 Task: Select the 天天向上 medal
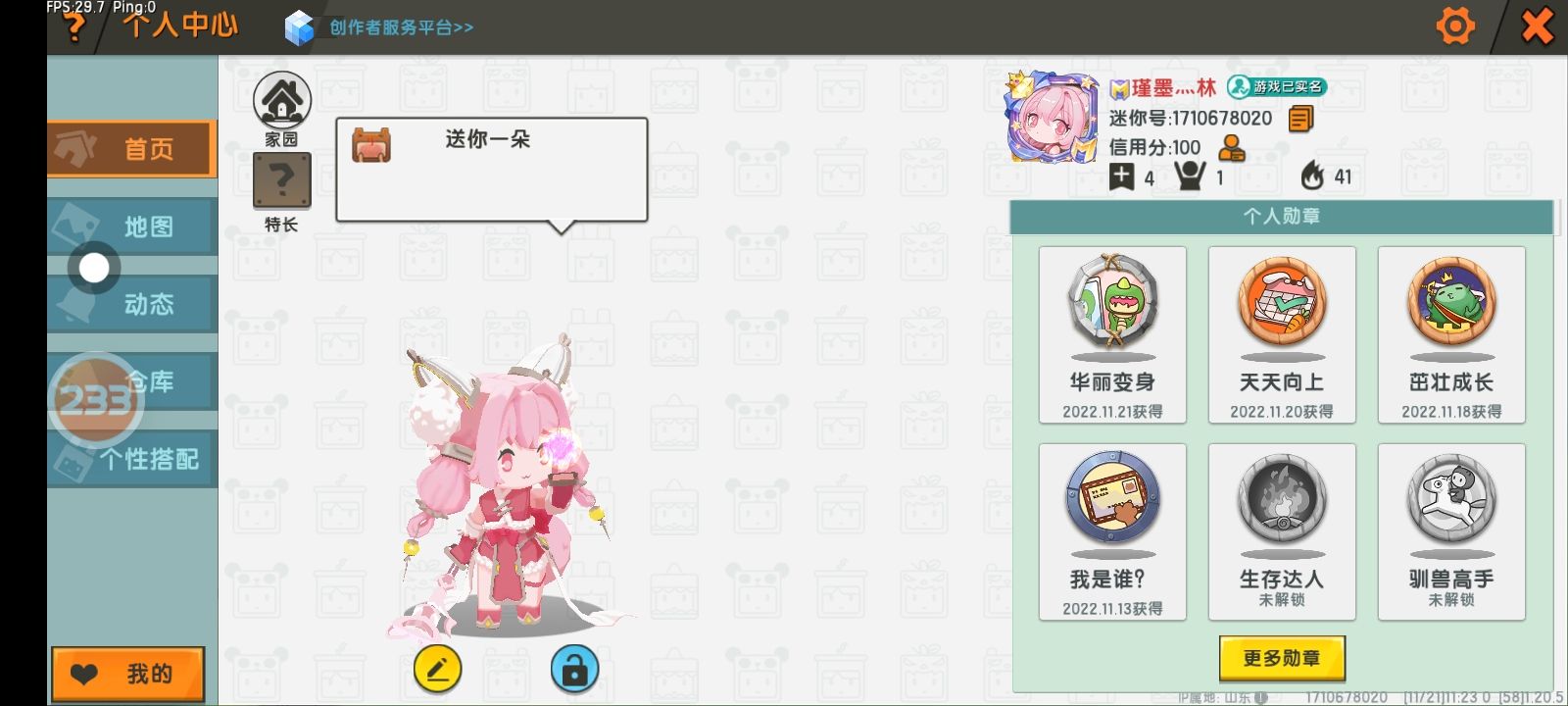click(x=1282, y=335)
